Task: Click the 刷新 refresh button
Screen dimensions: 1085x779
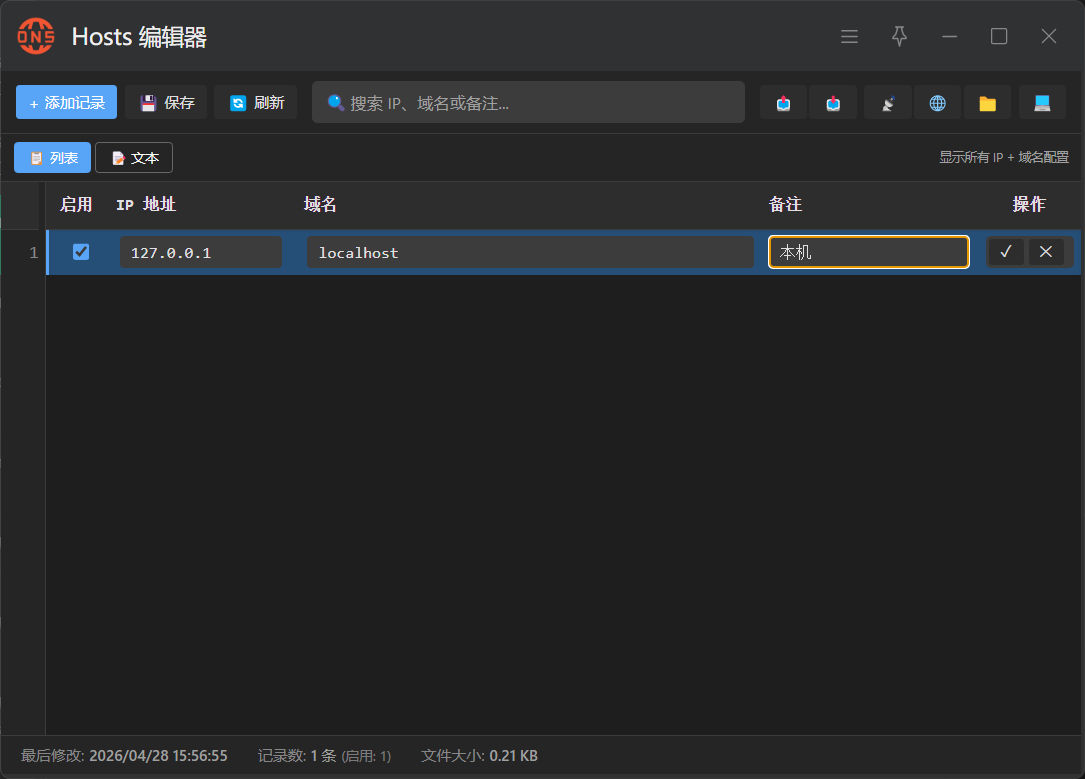Action: [x=256, y=103]
